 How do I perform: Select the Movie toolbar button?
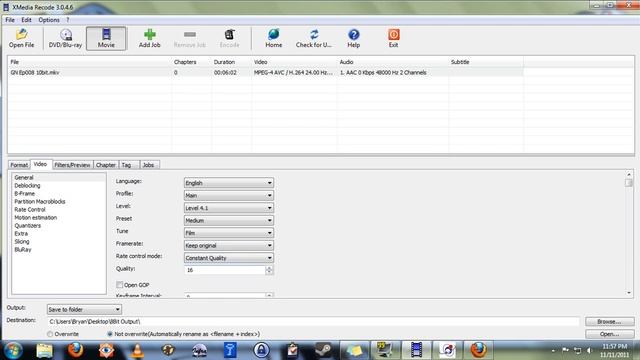[x=106, y=38]
